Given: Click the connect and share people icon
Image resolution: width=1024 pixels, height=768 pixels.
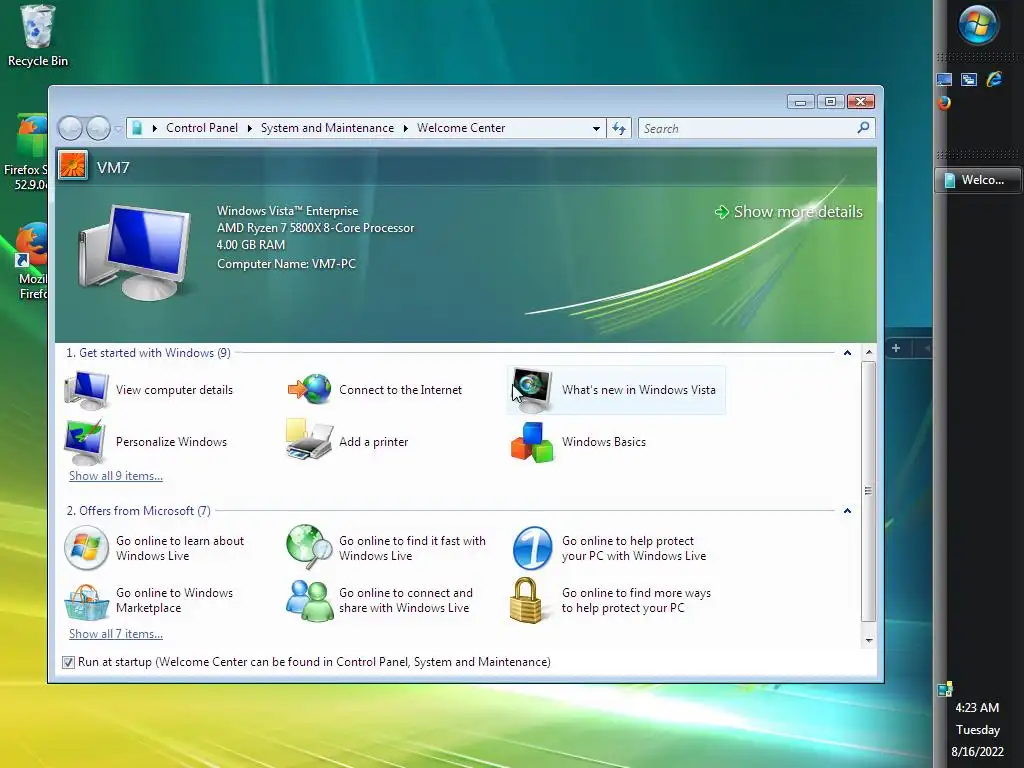Looking at the screenshot, I should [x=310, y=601].
